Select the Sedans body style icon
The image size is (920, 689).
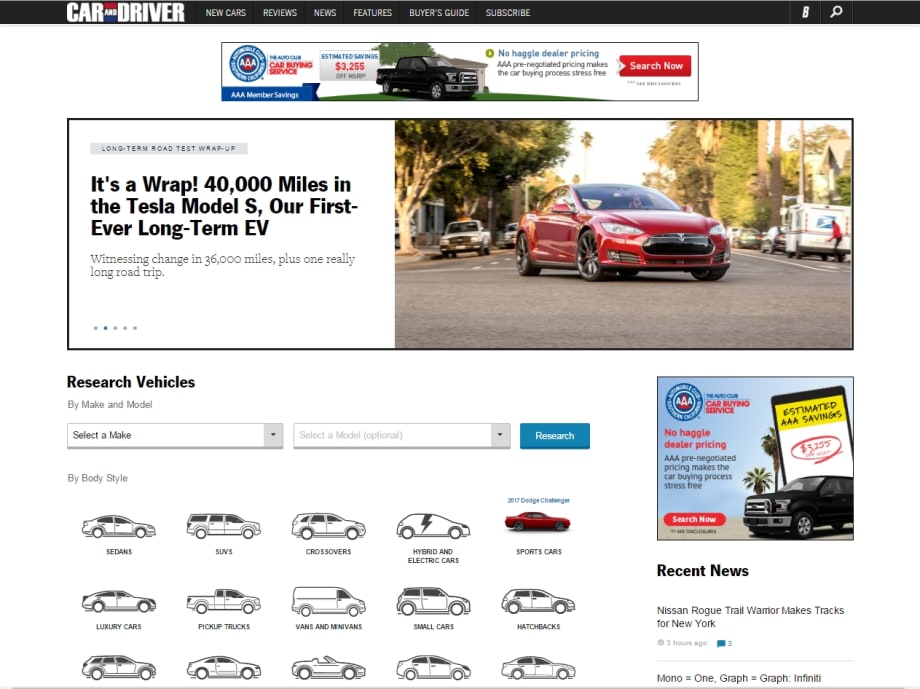[x=118, y=522]
